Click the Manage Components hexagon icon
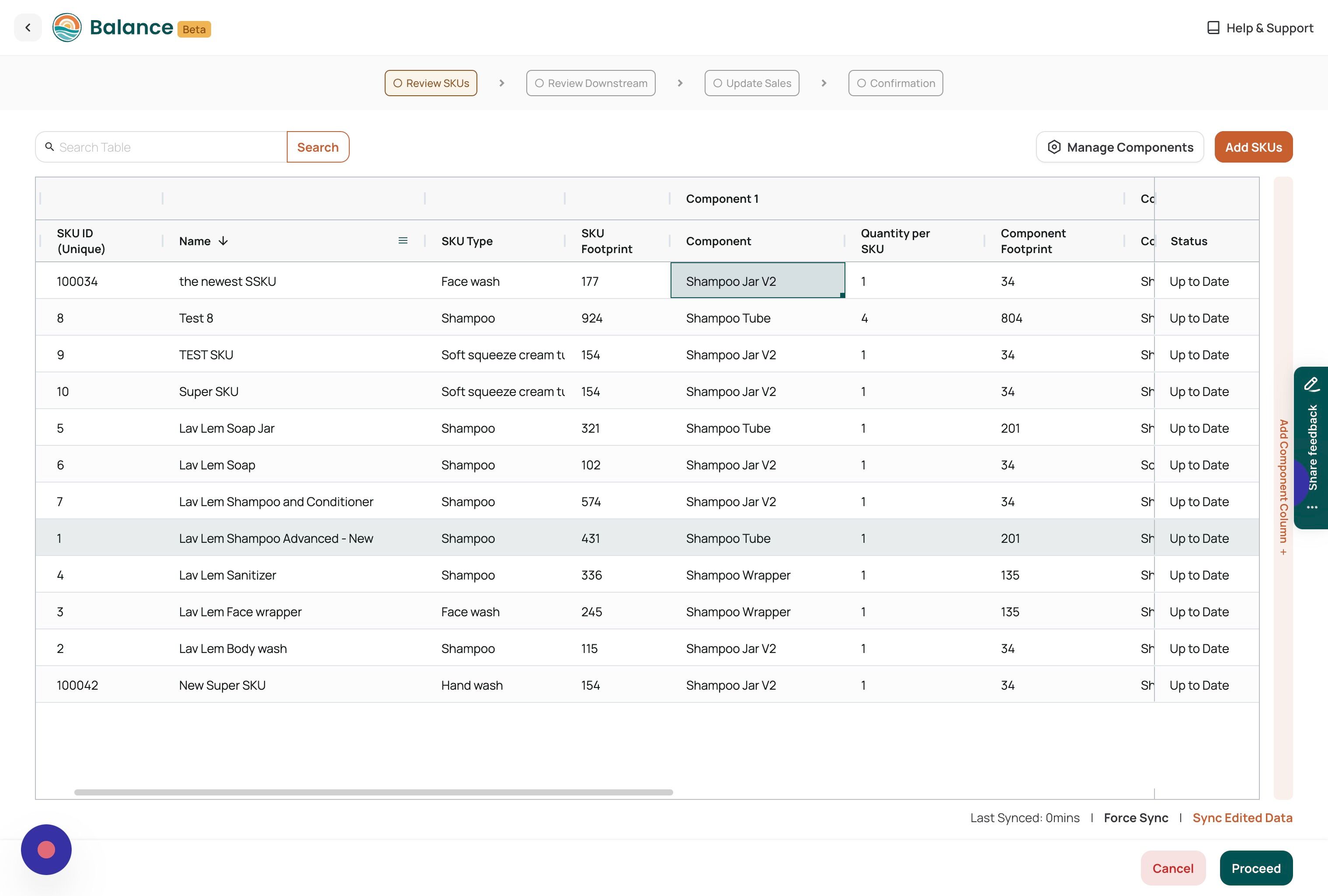1328x896 pixels. [1054, 147]
